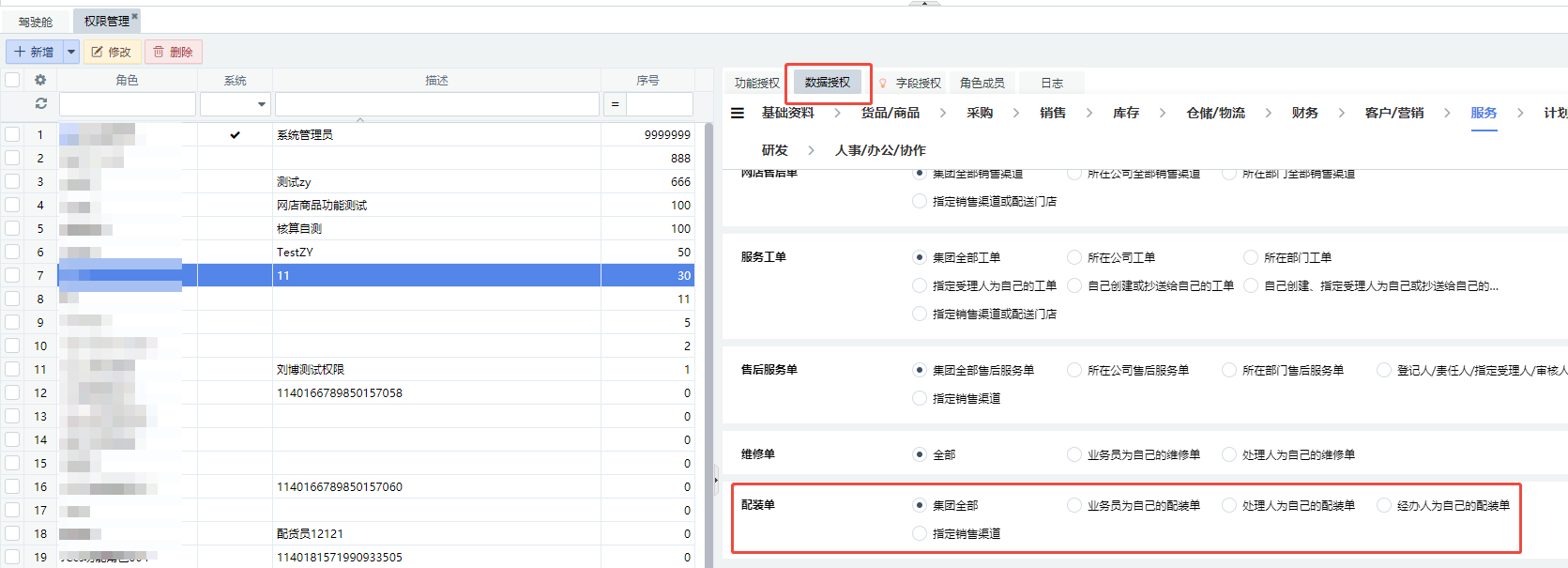Click the 修改 edit button
Viewport: 1568px width, 568px height.
coord(112,52)
